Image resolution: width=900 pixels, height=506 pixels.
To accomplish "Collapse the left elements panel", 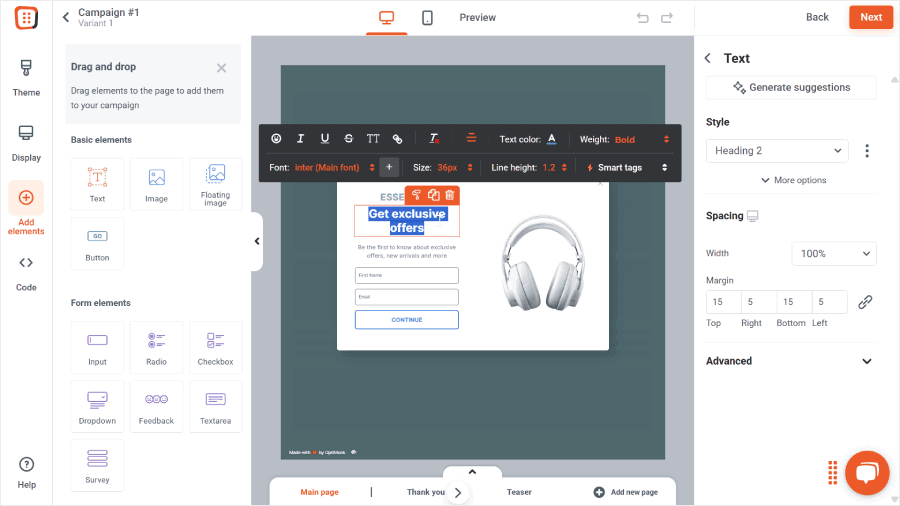I will pos(257,241).
